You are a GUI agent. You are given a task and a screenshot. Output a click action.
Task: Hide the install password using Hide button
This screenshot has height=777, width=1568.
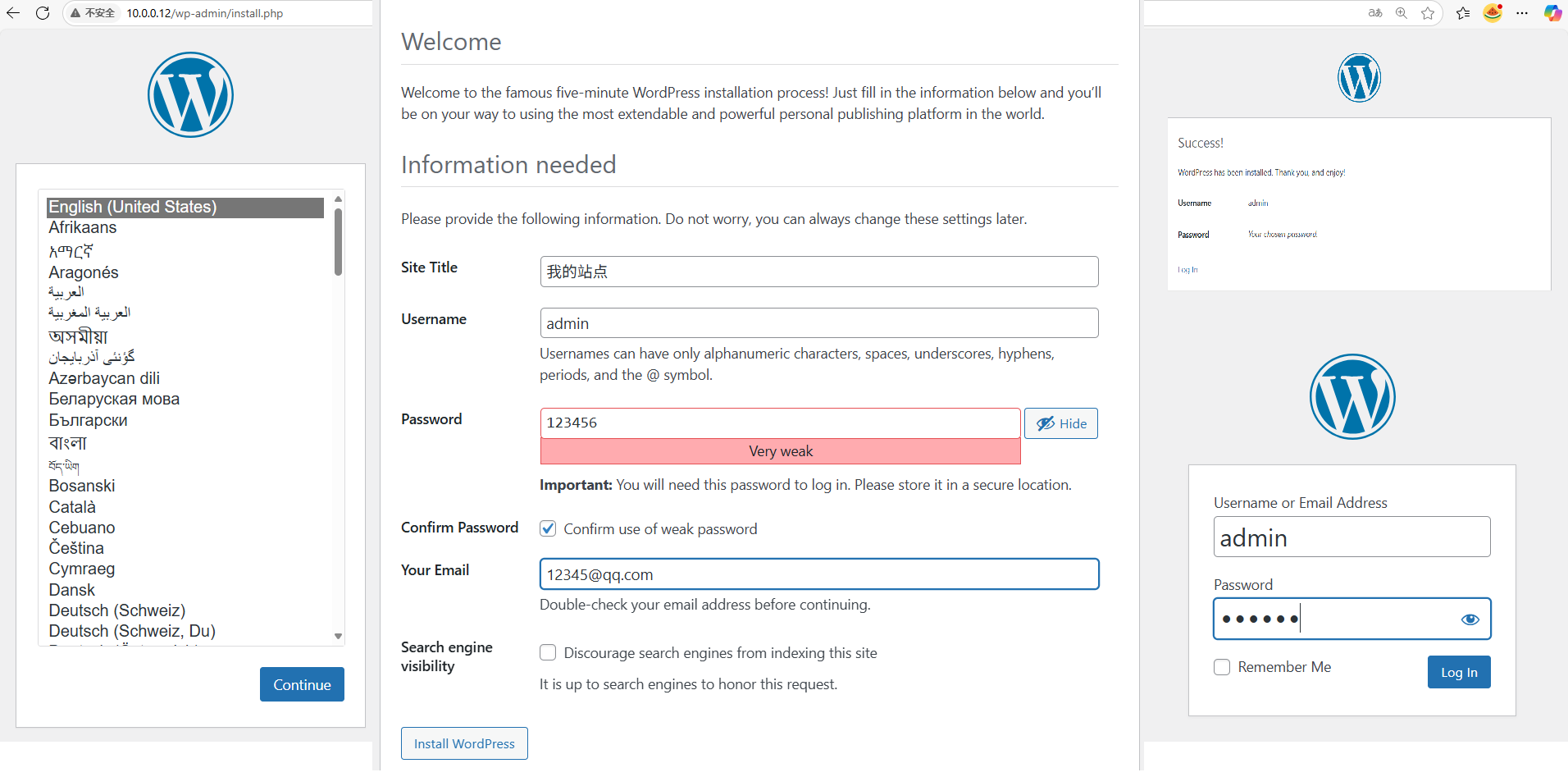point(1061,423)
